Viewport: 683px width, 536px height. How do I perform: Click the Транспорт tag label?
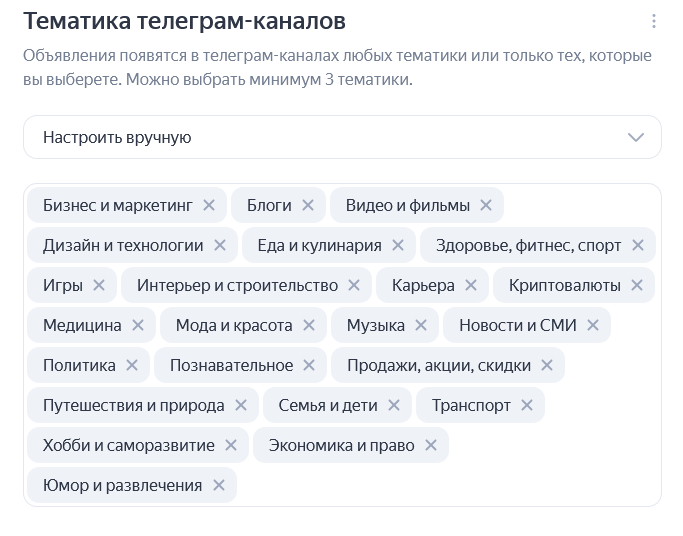point(471,405)
